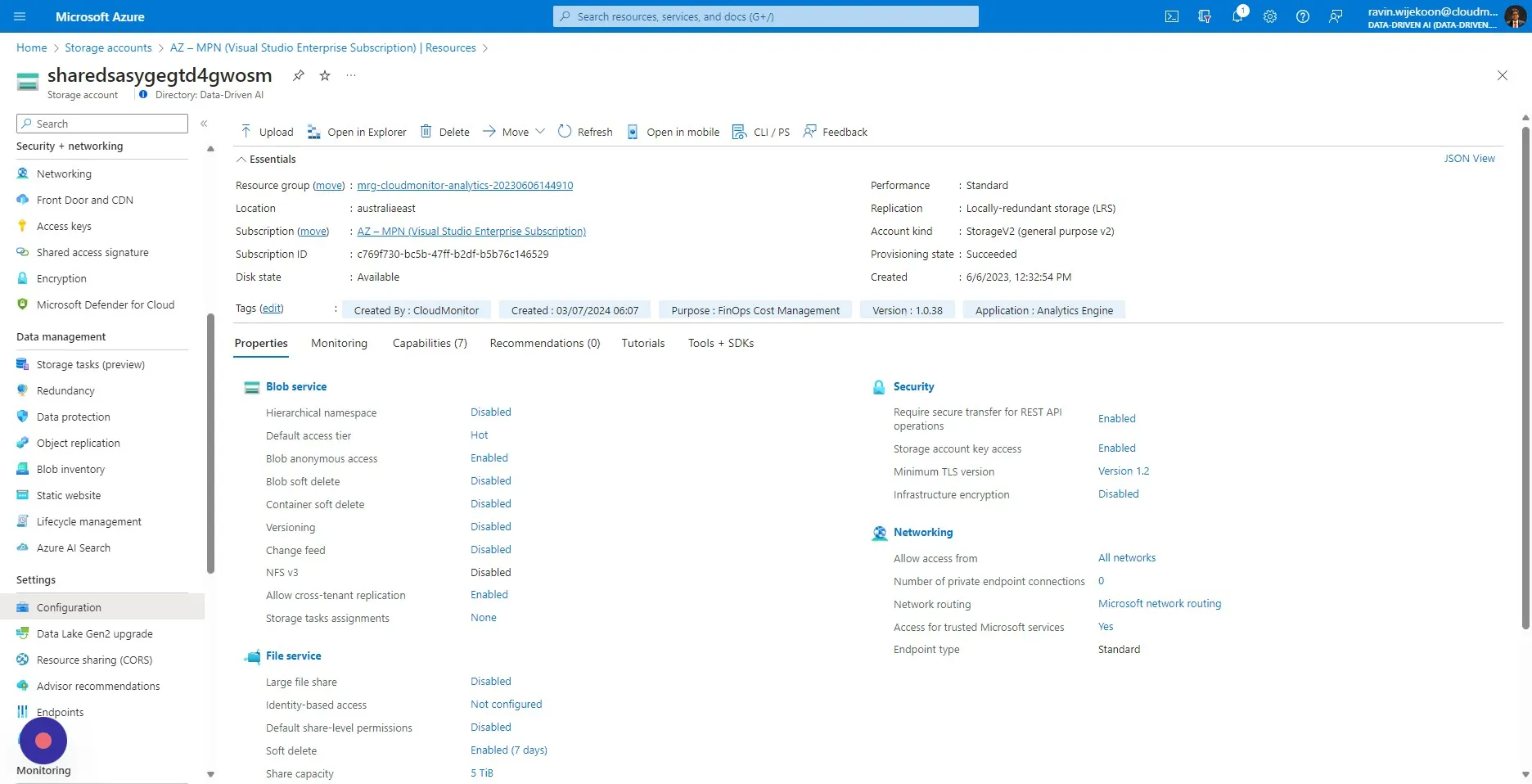Open Access keys in sidebar

[x=64, y=226]
